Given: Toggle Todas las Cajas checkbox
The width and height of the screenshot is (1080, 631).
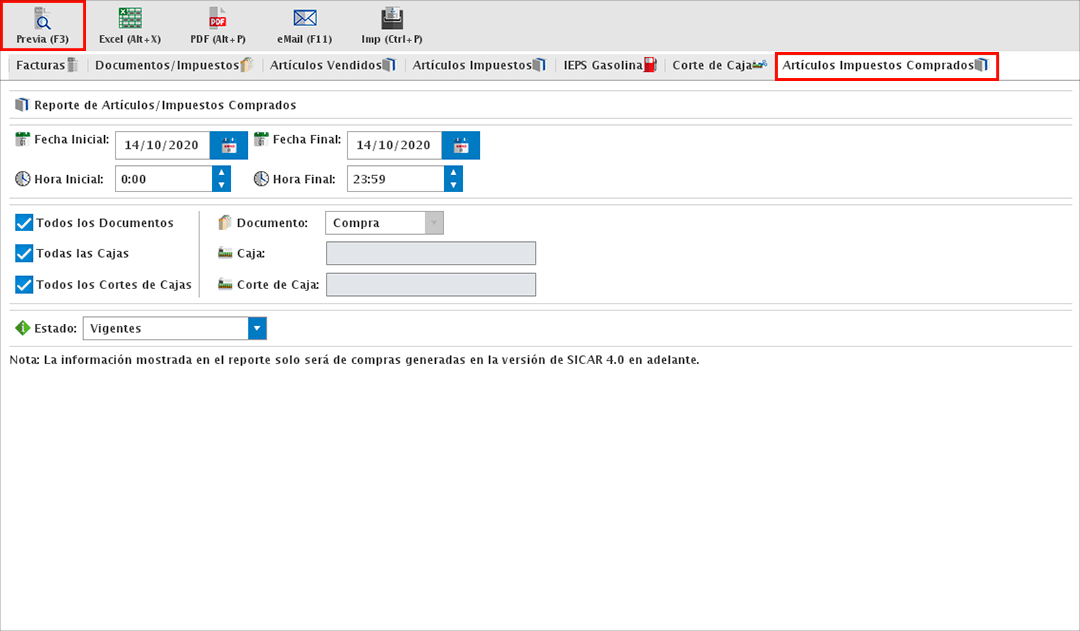Looking at the screenshot, I should pyautogui.click(x=25, y=253).
